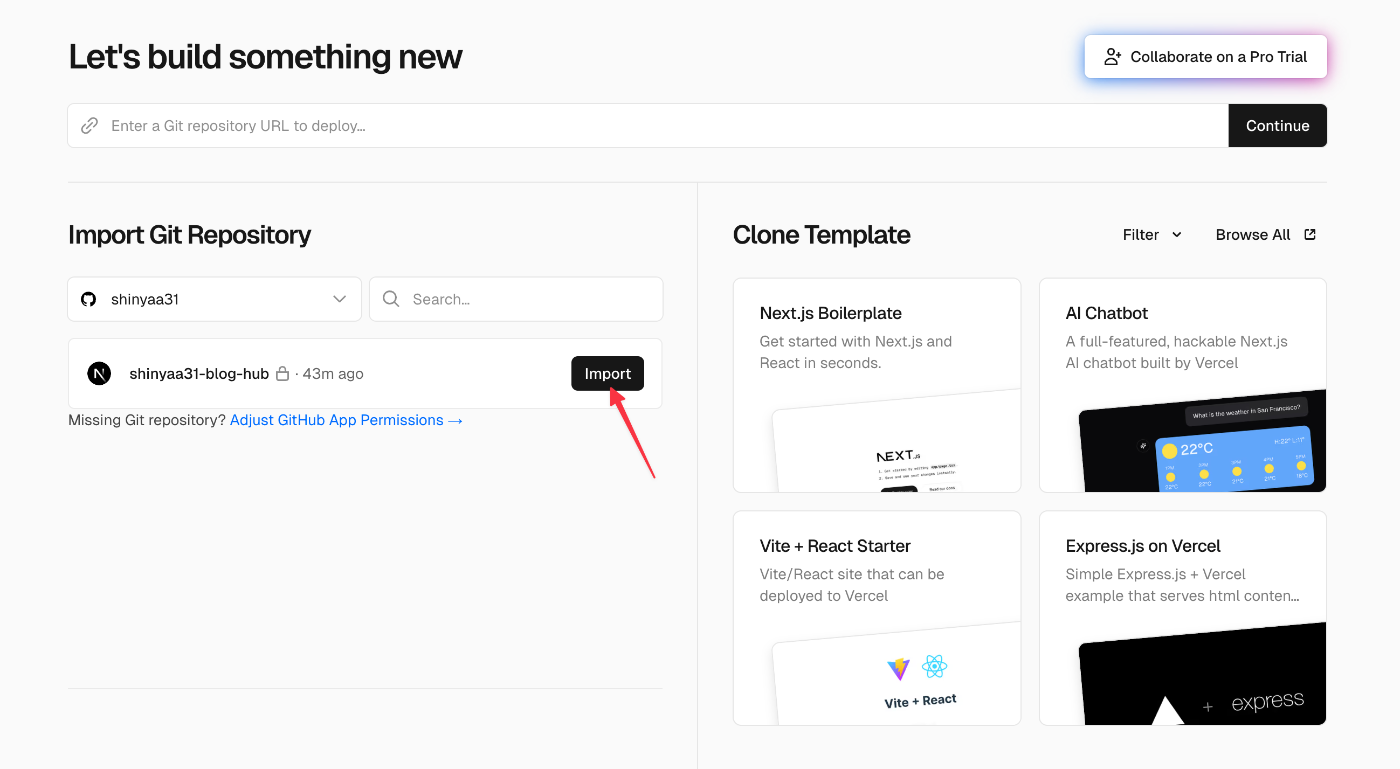
Task: Click the Next.js logo beside shinyaa31-blog-hub
Action: click(x=99, y=374)
